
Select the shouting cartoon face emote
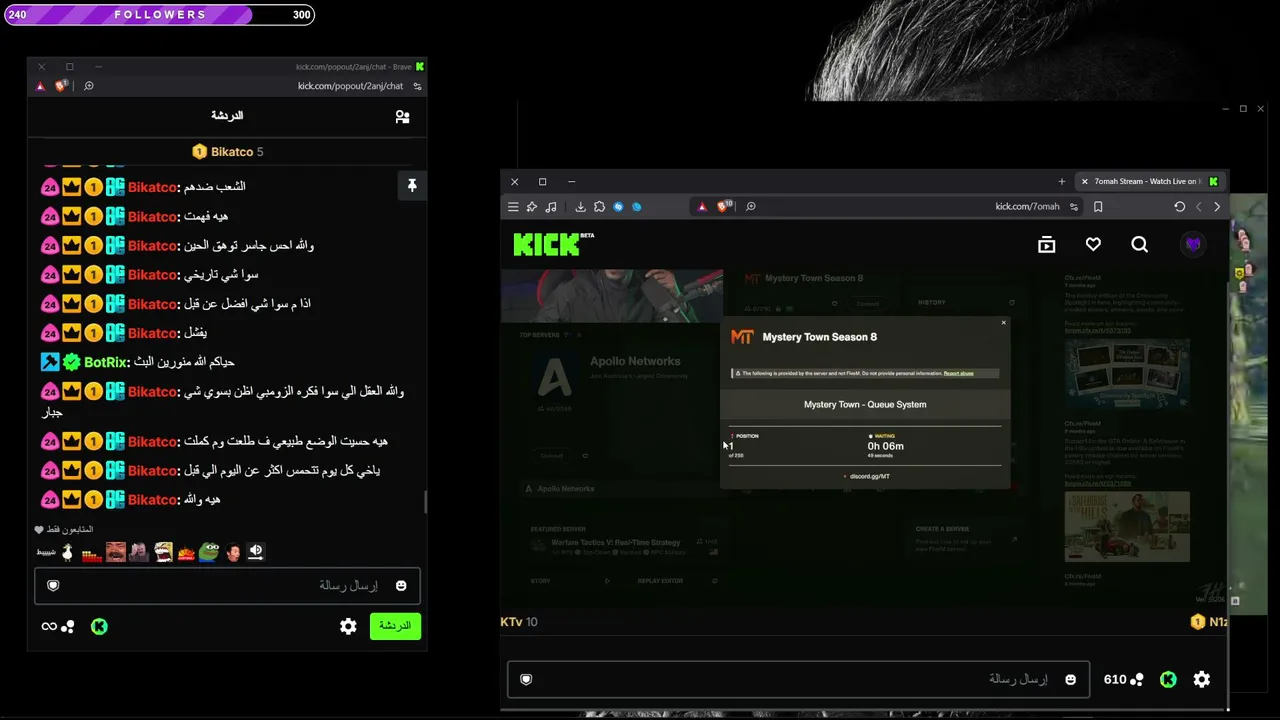tap(162, 551)
